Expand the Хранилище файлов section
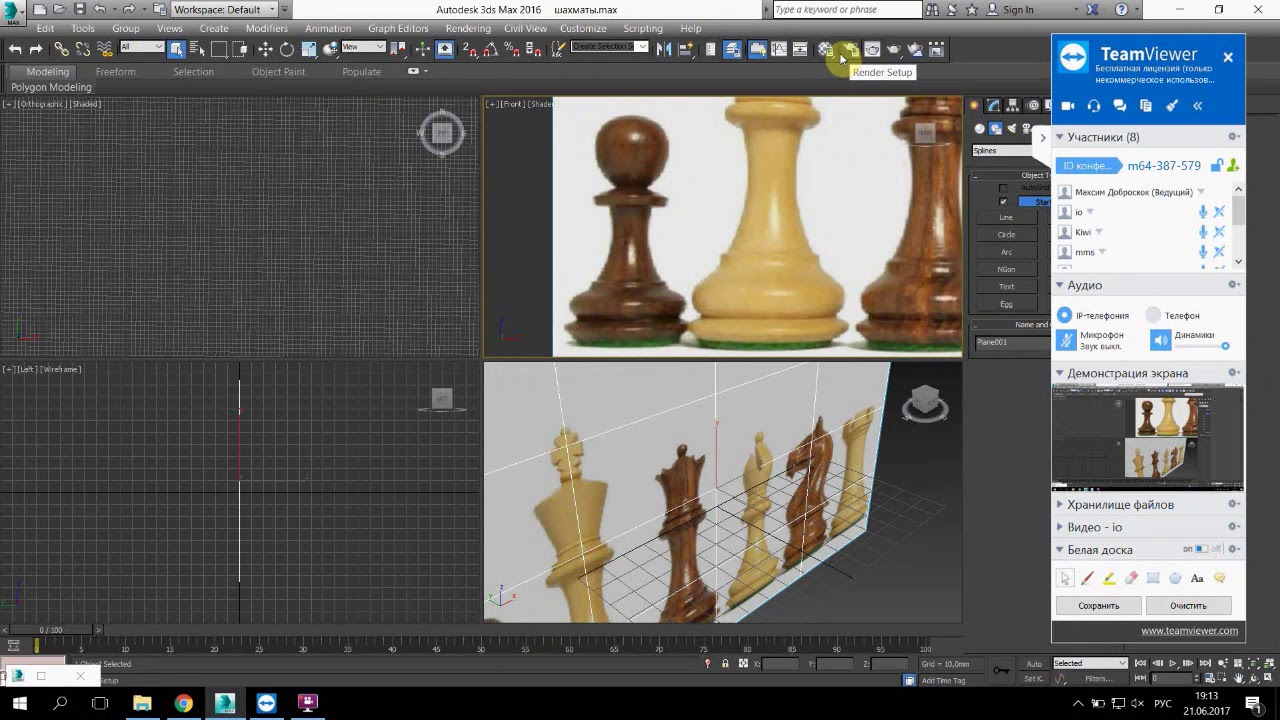 [x=1060, y=505]
